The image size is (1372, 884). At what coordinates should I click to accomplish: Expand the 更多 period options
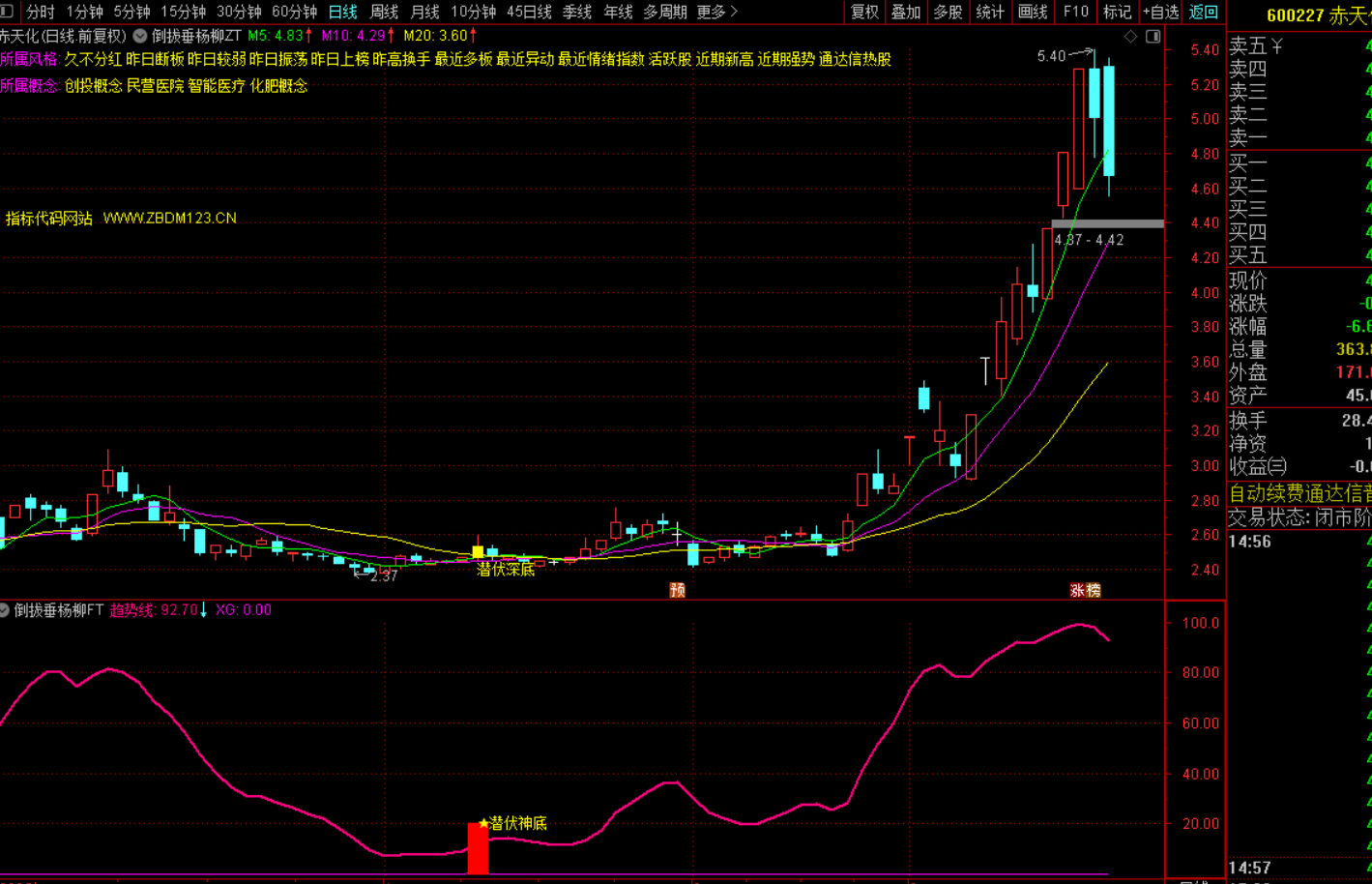(x=716, y=12)
